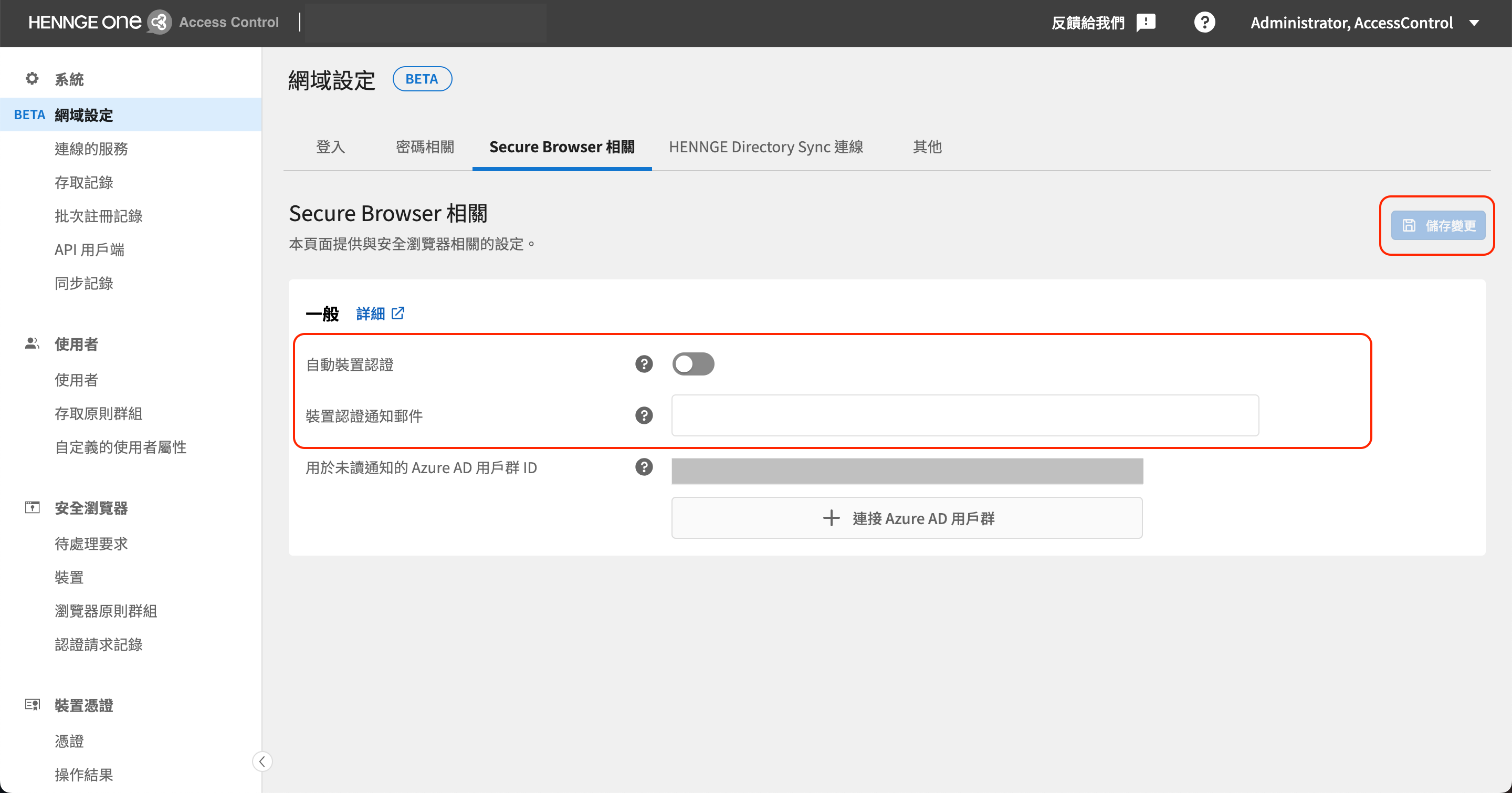This screenshot has height=793, width=1512.
Task: Toggle the 自動裝置認證 switch
Action: pos(693,364)
